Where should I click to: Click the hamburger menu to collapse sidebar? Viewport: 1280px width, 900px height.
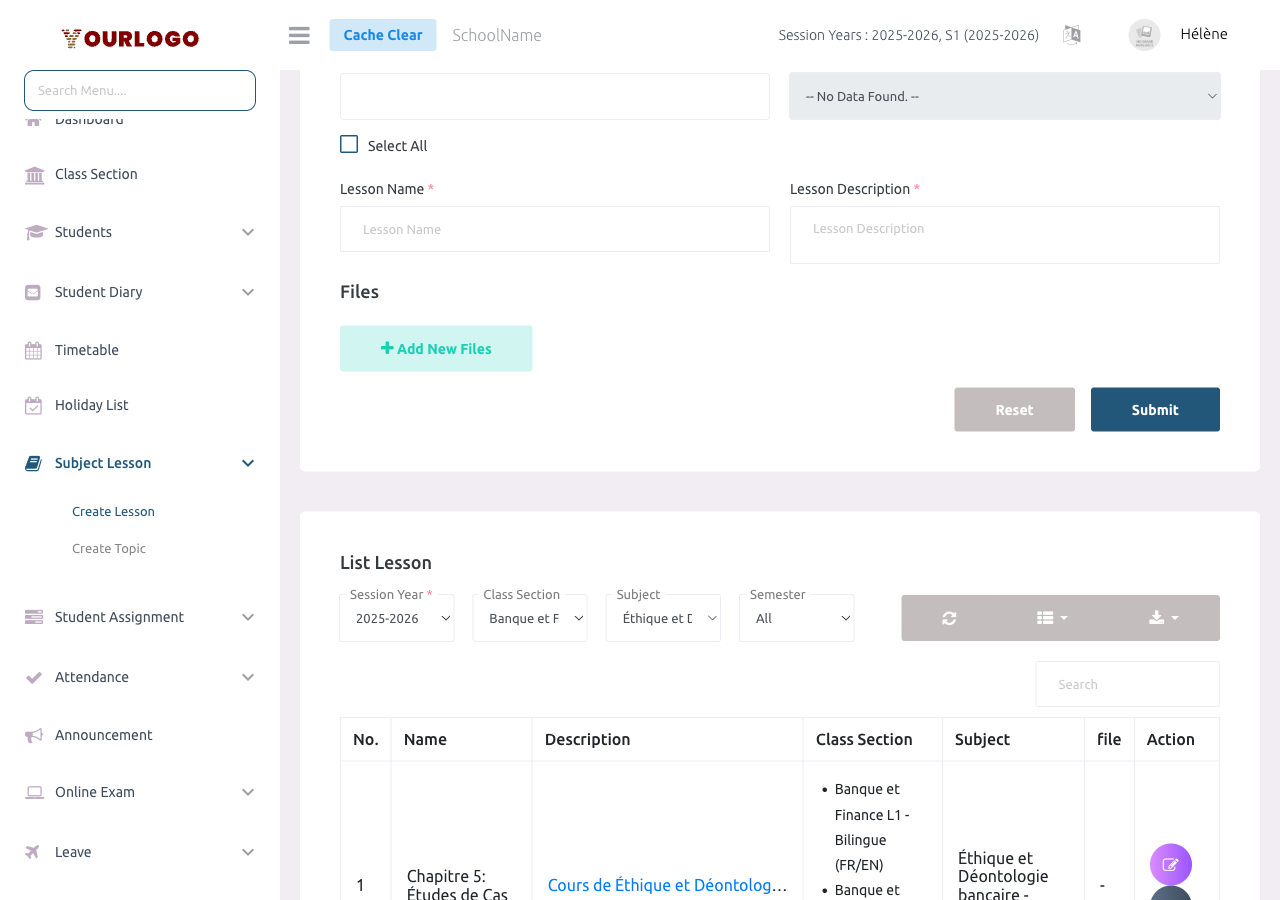298,34
